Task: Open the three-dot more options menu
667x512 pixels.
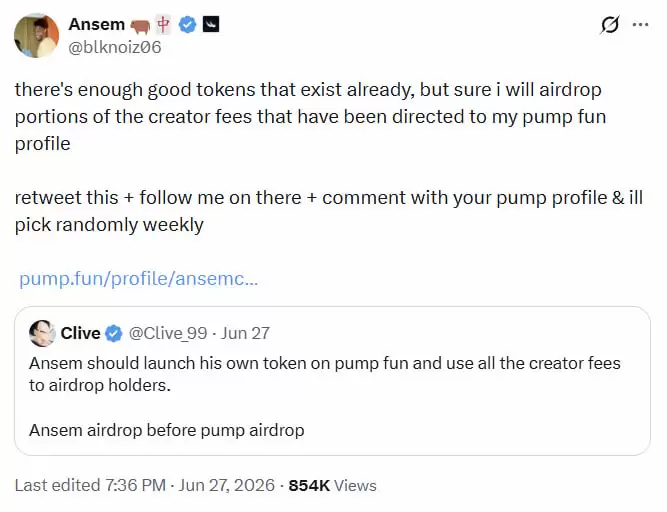Action: click(641, 25)
